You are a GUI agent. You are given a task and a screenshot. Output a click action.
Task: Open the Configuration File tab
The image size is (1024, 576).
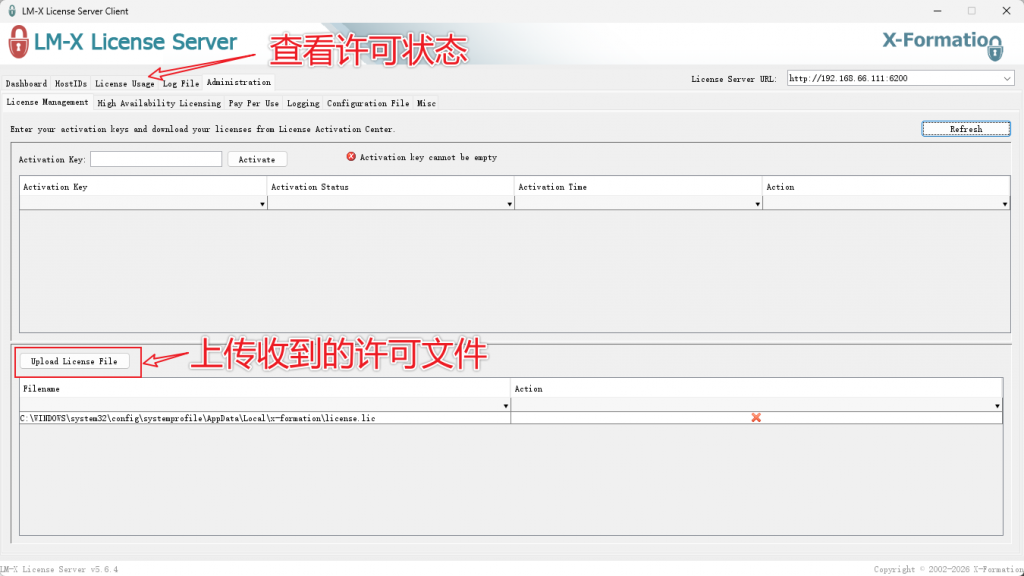click(368, 103)
